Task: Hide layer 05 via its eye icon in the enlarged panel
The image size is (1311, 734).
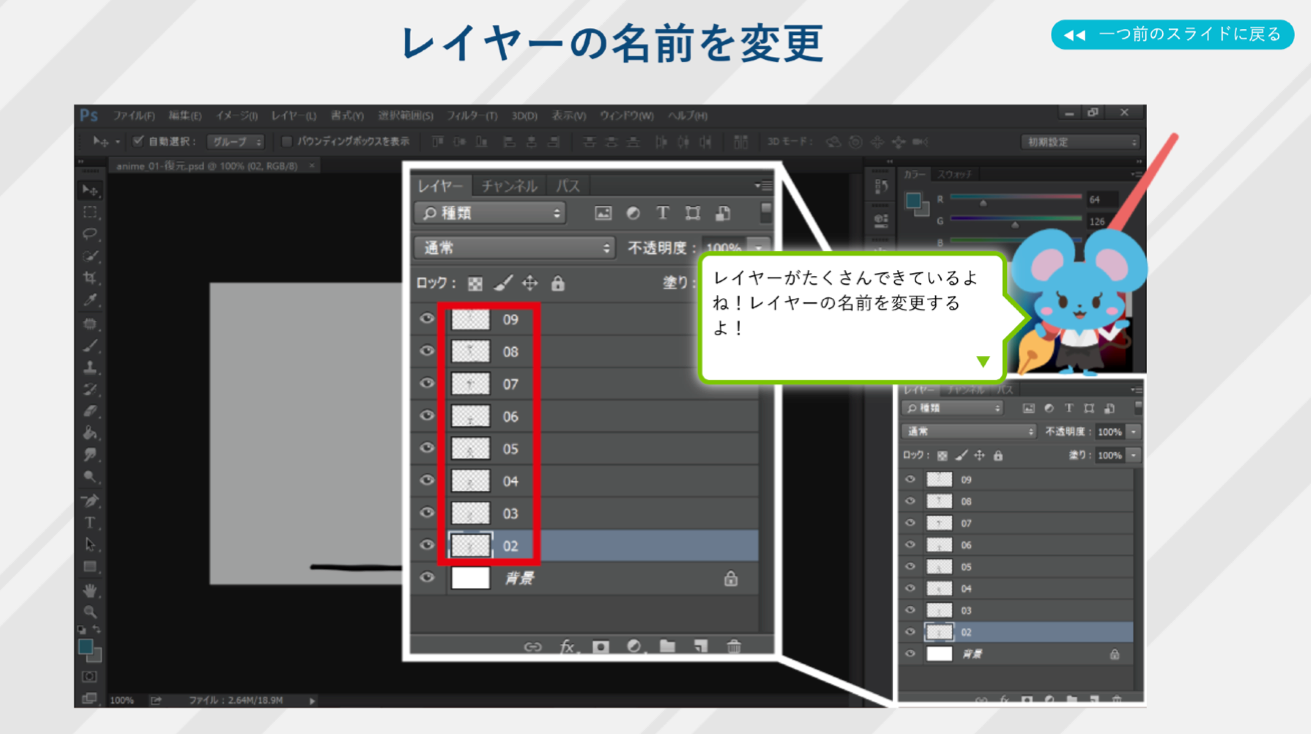Action: [x=427, y=448]
